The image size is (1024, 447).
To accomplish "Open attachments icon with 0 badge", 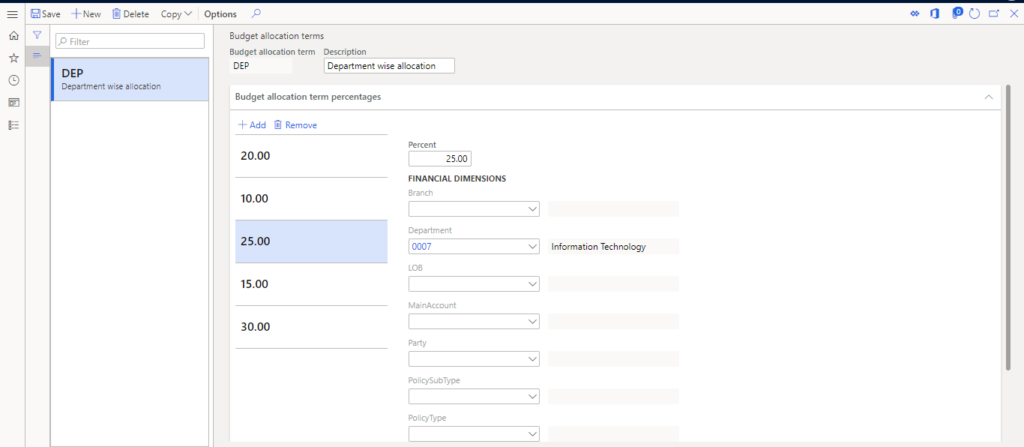I will pyautogui.click(x=955, y=14).
